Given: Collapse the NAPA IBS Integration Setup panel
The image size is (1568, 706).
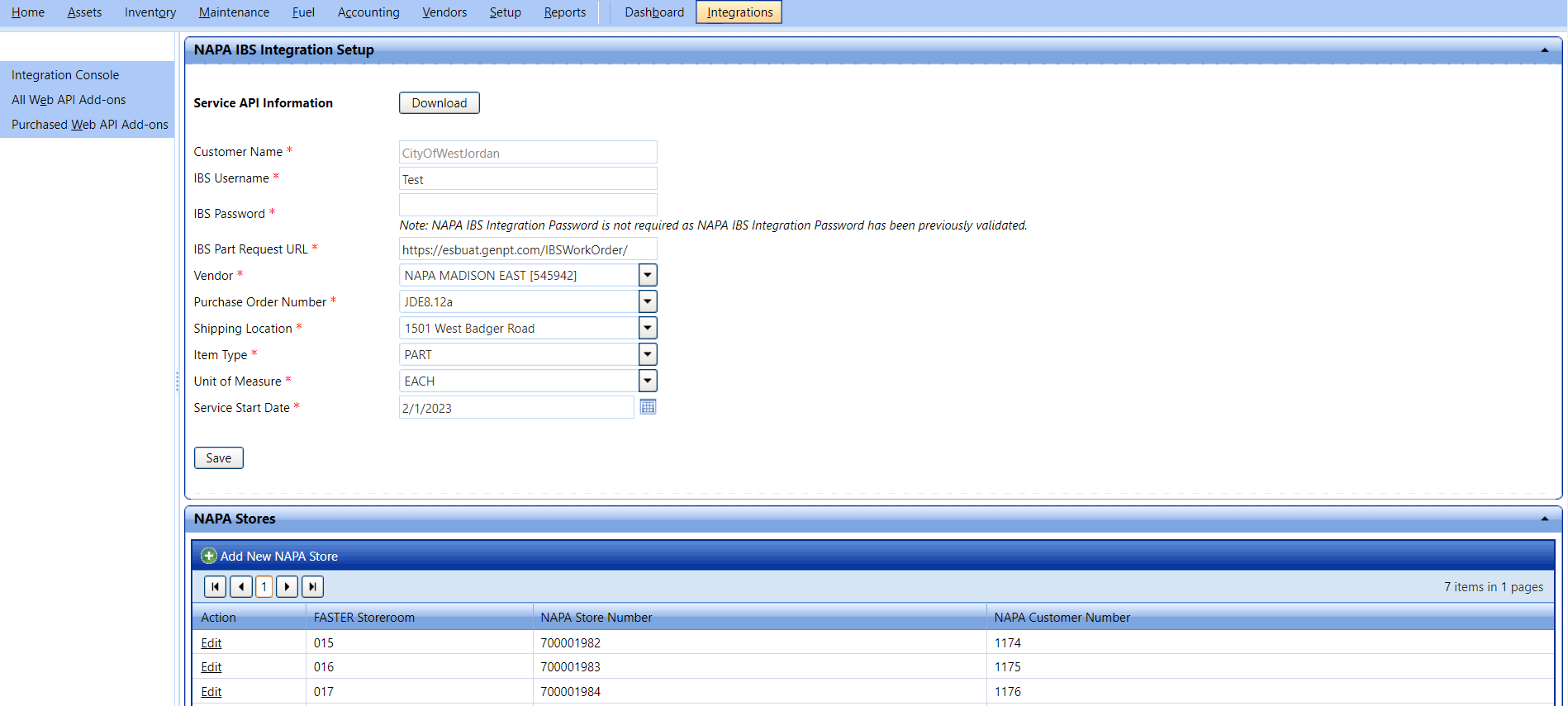Looking at the screenshot, I should pos(1544,50).
